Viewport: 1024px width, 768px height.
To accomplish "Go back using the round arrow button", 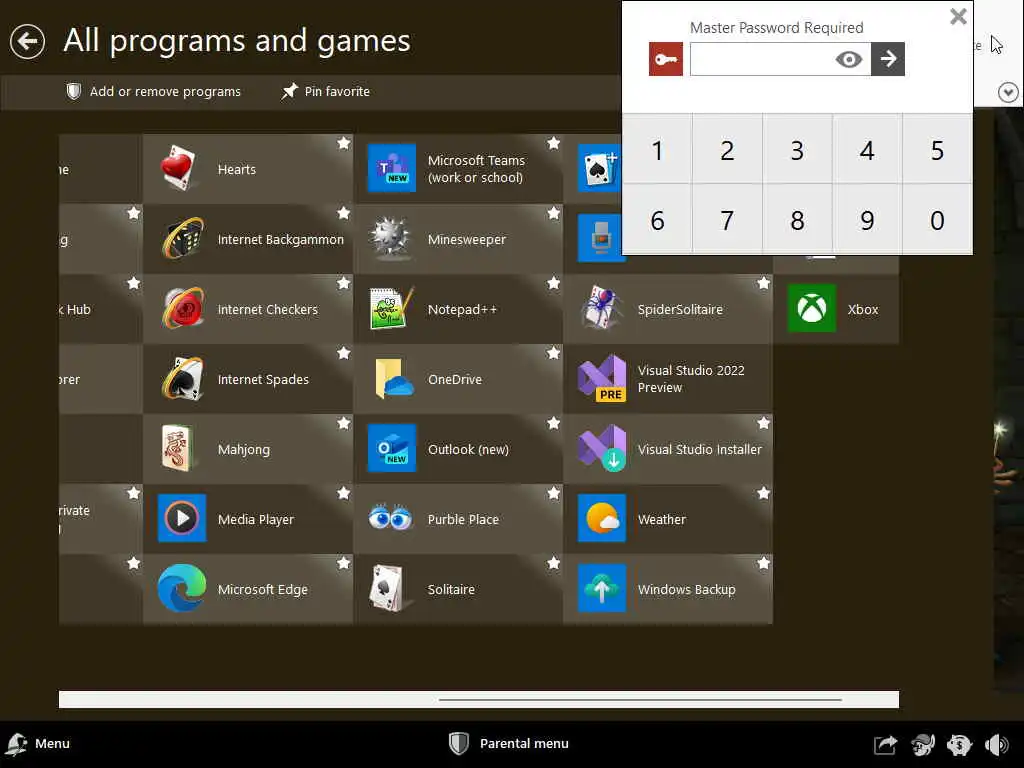I will [27, 41].
